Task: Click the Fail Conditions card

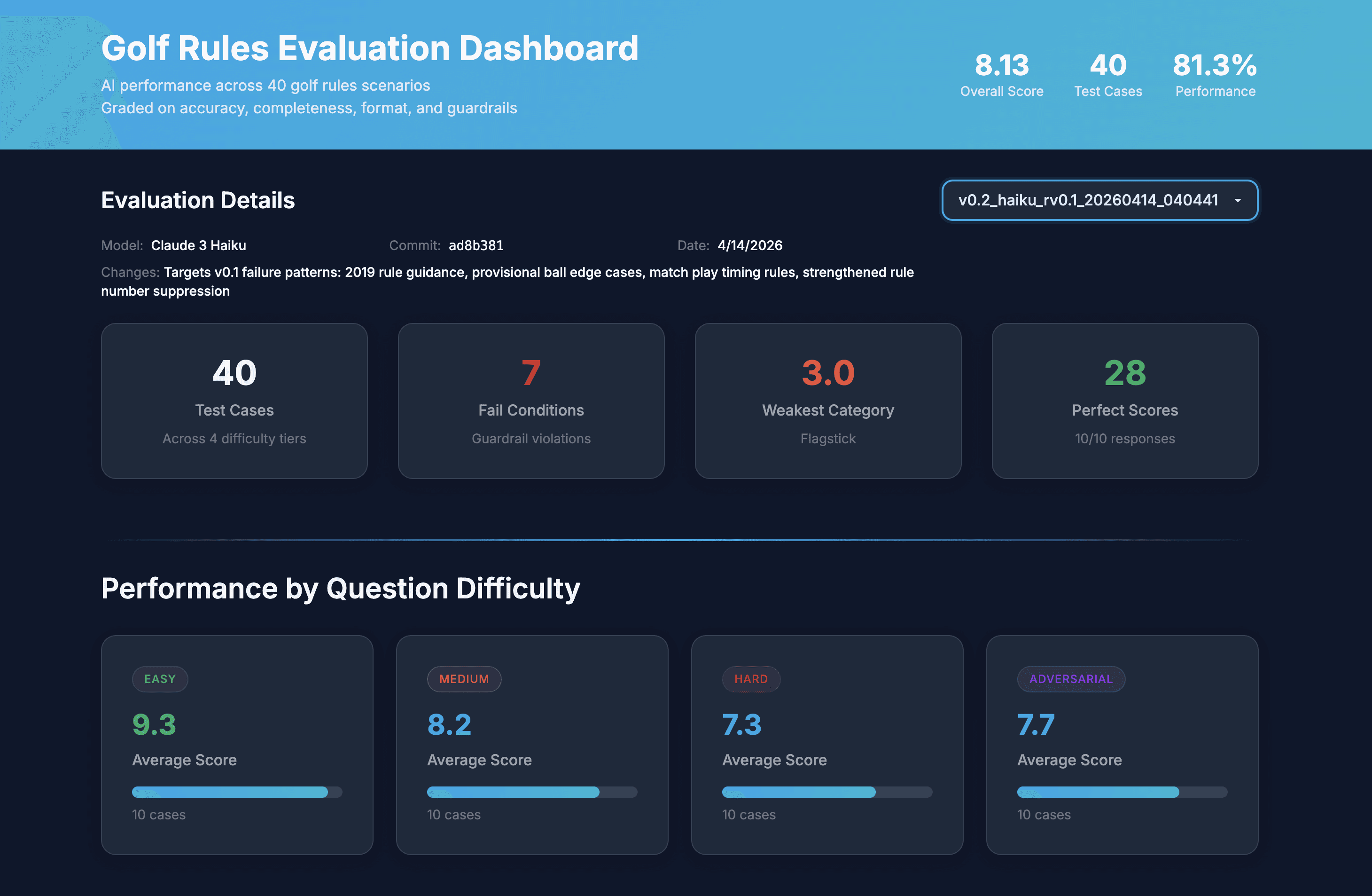Action: click(531, 400)
